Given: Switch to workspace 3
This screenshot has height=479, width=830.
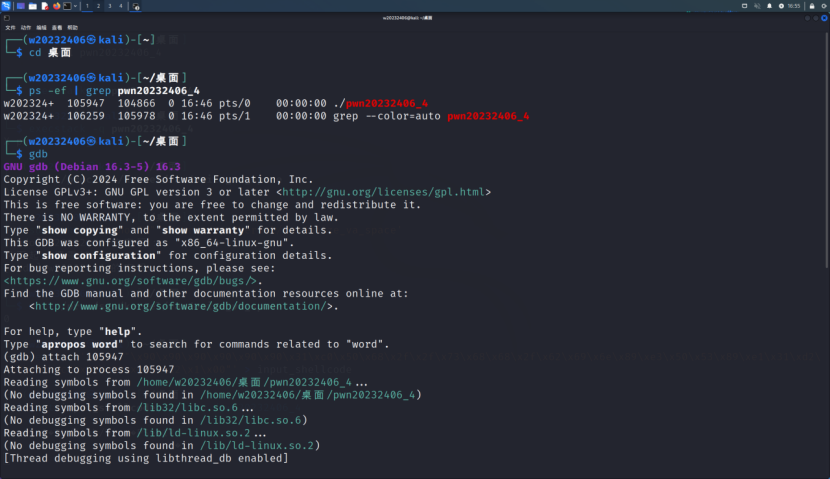Looking at the screenshot, I should 110,6.
